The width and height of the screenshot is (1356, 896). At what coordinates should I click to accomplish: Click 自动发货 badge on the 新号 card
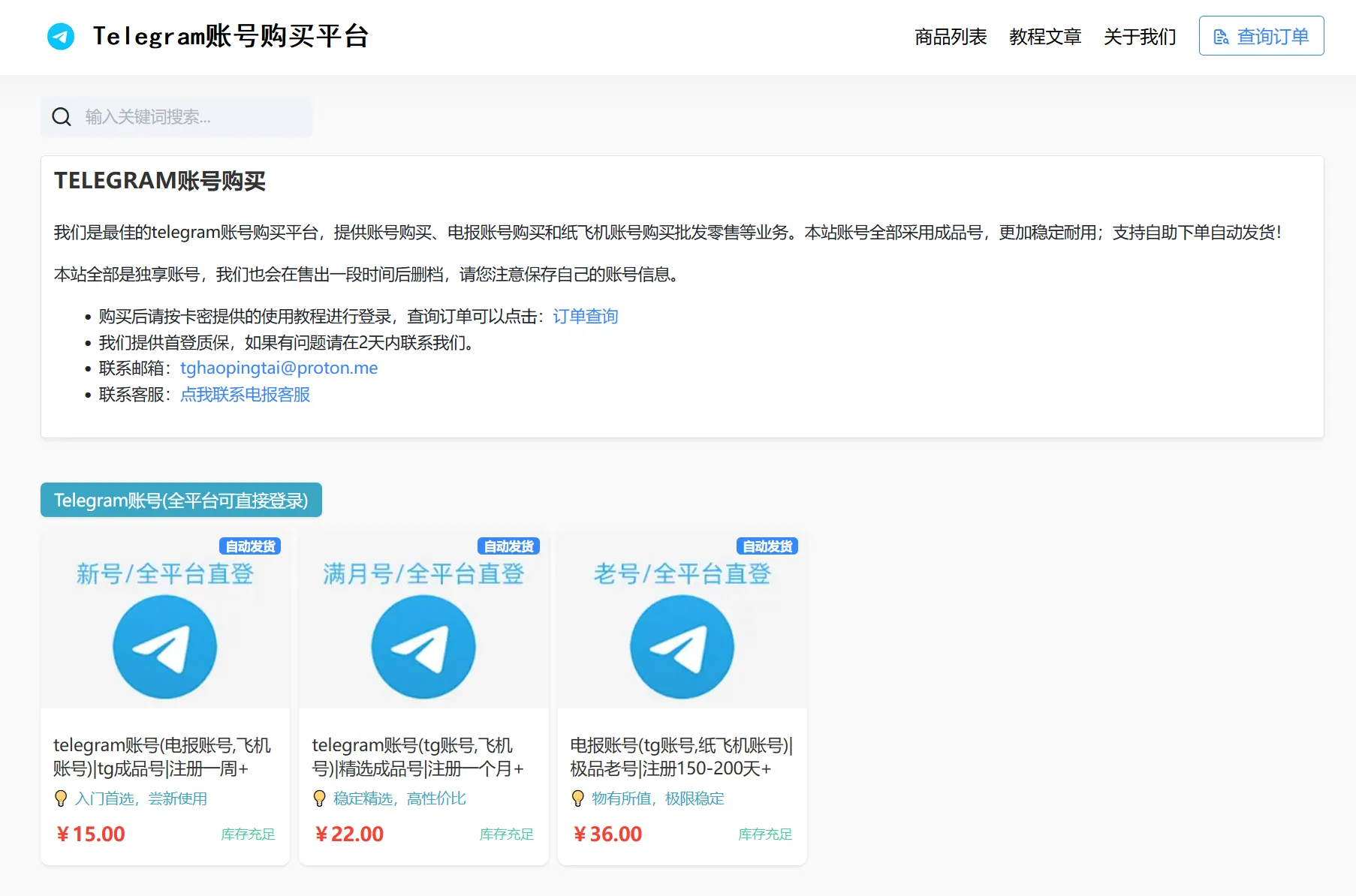[x=250, y=546]
